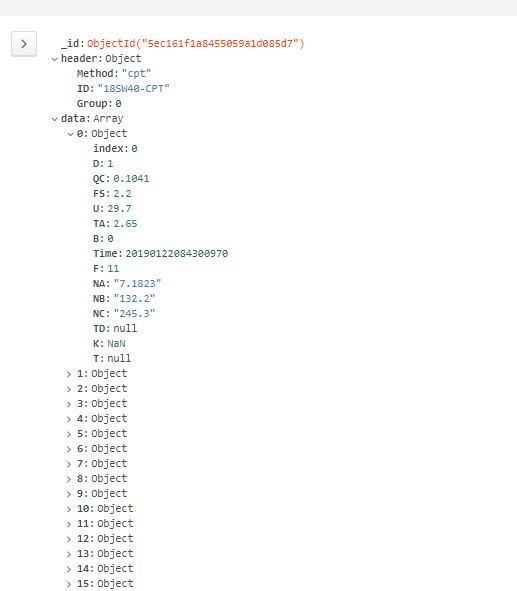Expand the 14: Object entry

point(69,569)
